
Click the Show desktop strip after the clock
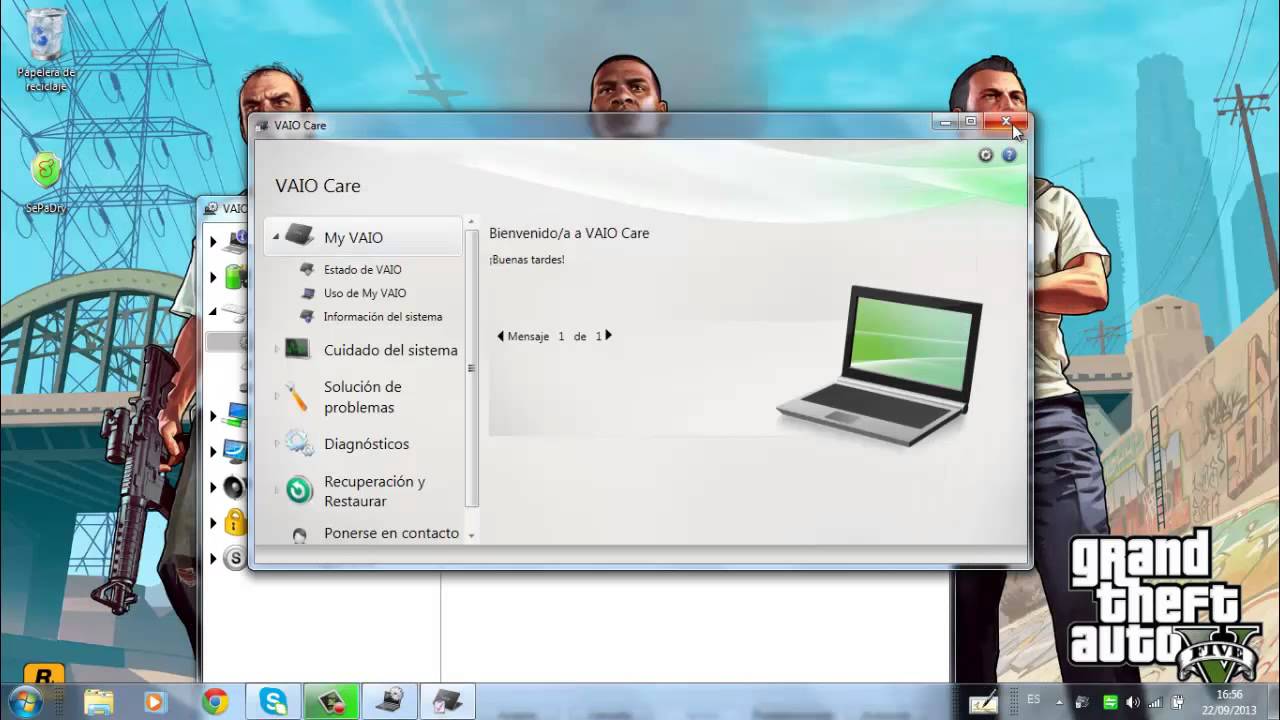pos(1273,702)
